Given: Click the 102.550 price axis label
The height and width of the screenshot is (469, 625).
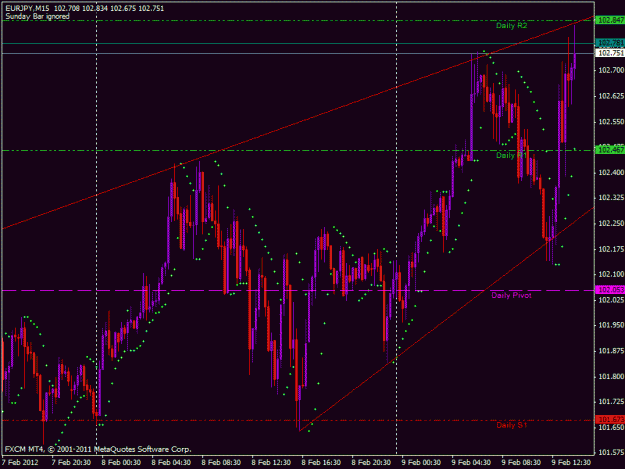Looking at the screenshot, I should (x=611, y=122).
